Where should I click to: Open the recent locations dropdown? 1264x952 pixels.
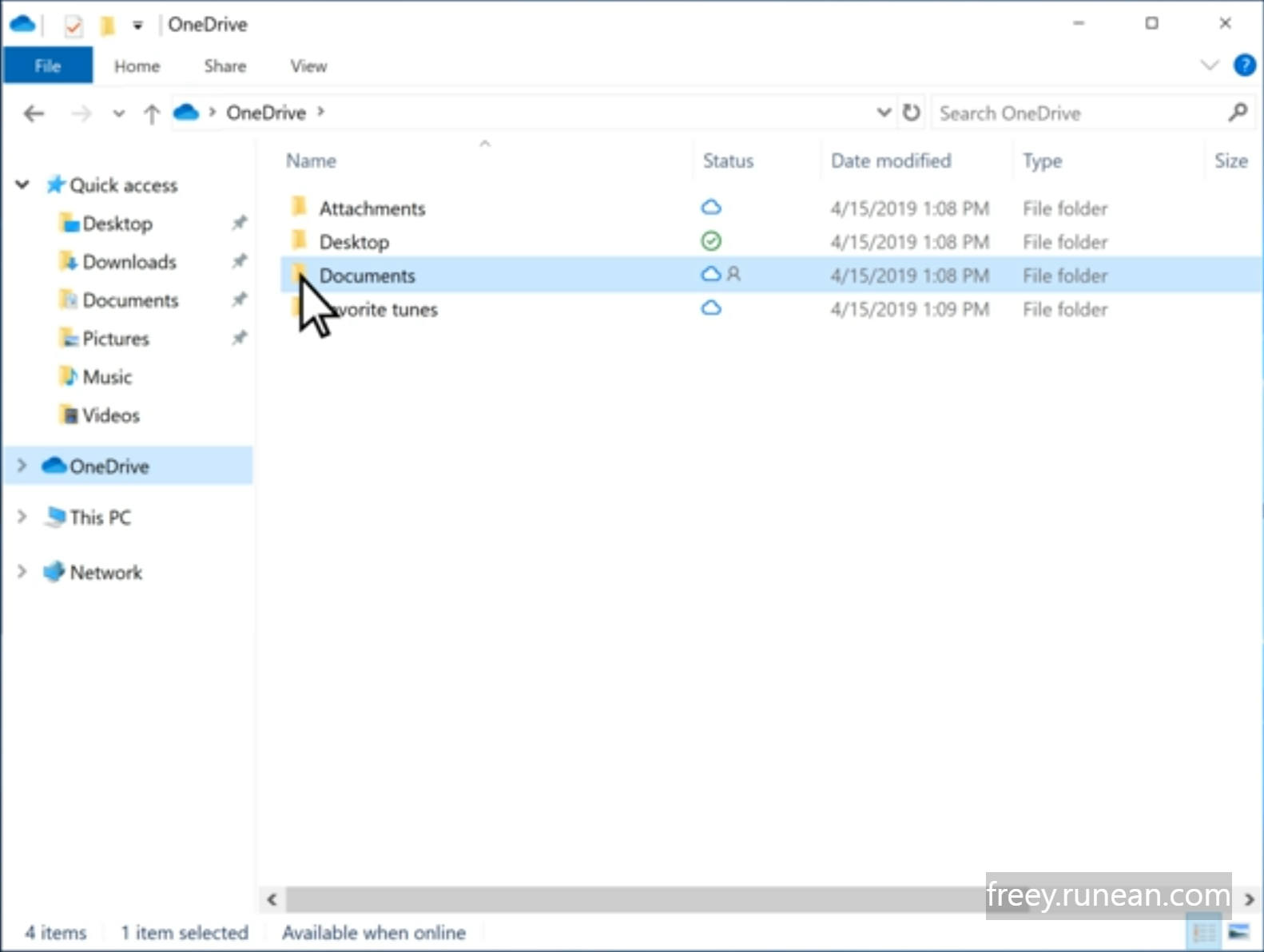tap(119, 113)
